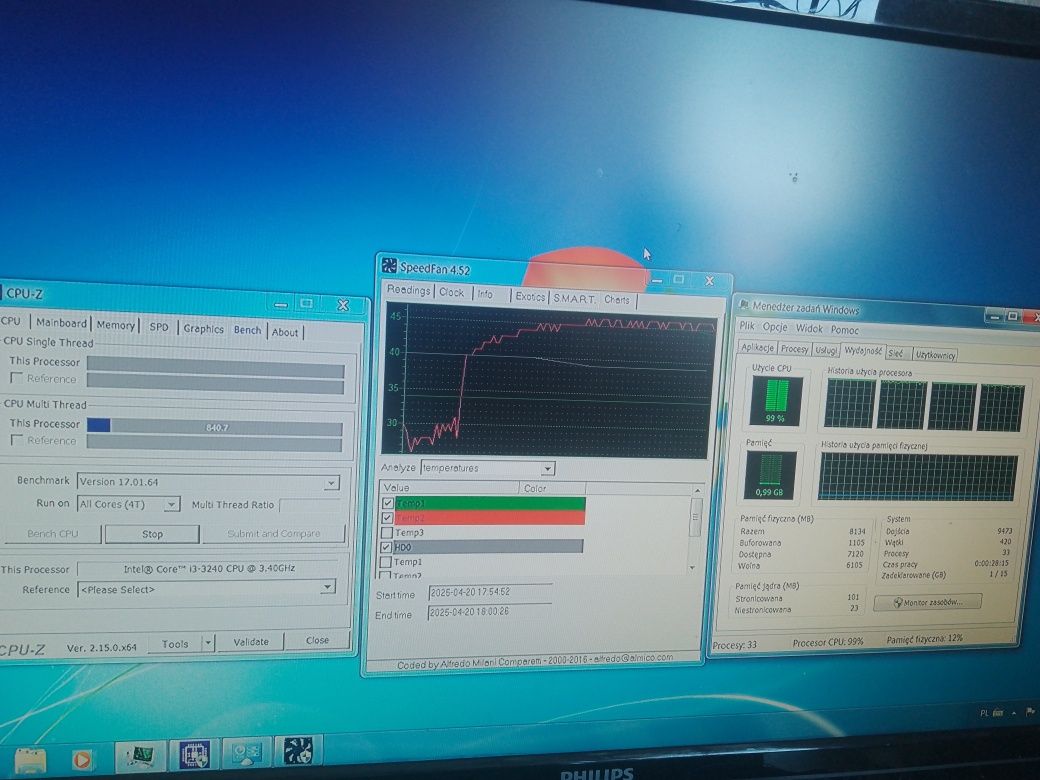Activate the CPU-Z taskbar icon
This screenshot has height=780, width=1040.
(x=195, y=753)
